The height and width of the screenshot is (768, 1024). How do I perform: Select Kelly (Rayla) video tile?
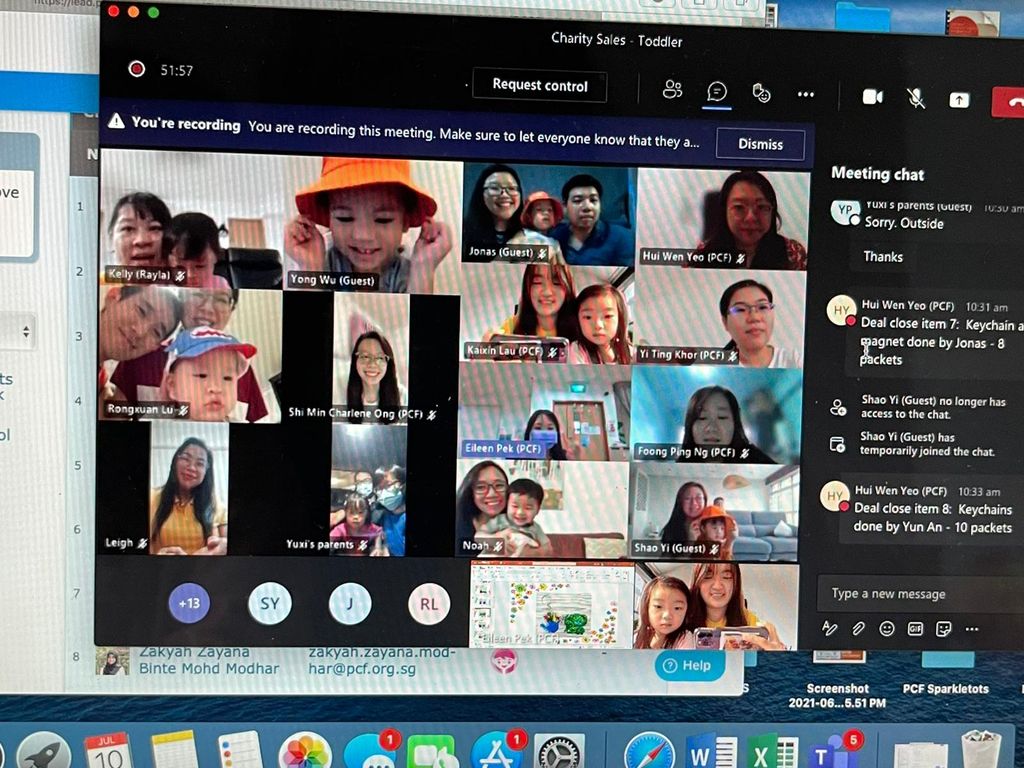pos(191,218)
